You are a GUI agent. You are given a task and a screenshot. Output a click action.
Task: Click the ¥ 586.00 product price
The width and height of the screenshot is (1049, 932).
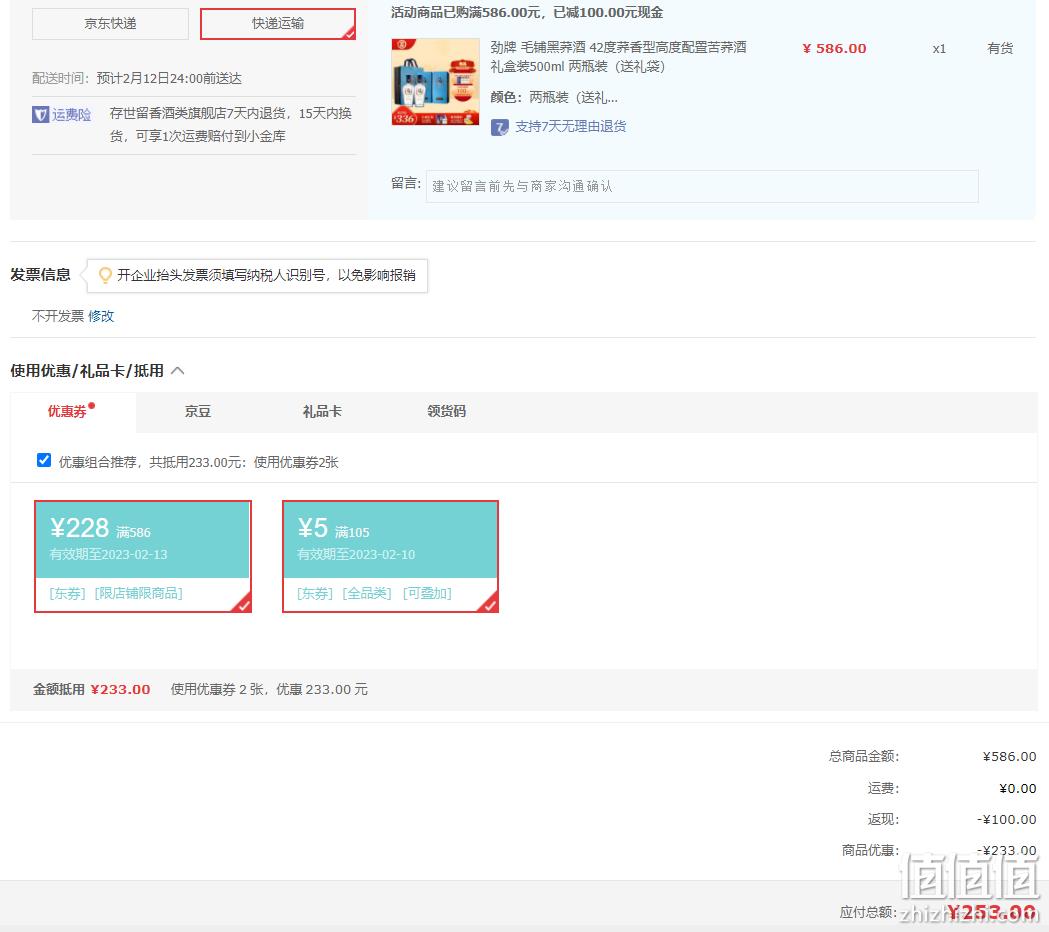tap(834, 48)
